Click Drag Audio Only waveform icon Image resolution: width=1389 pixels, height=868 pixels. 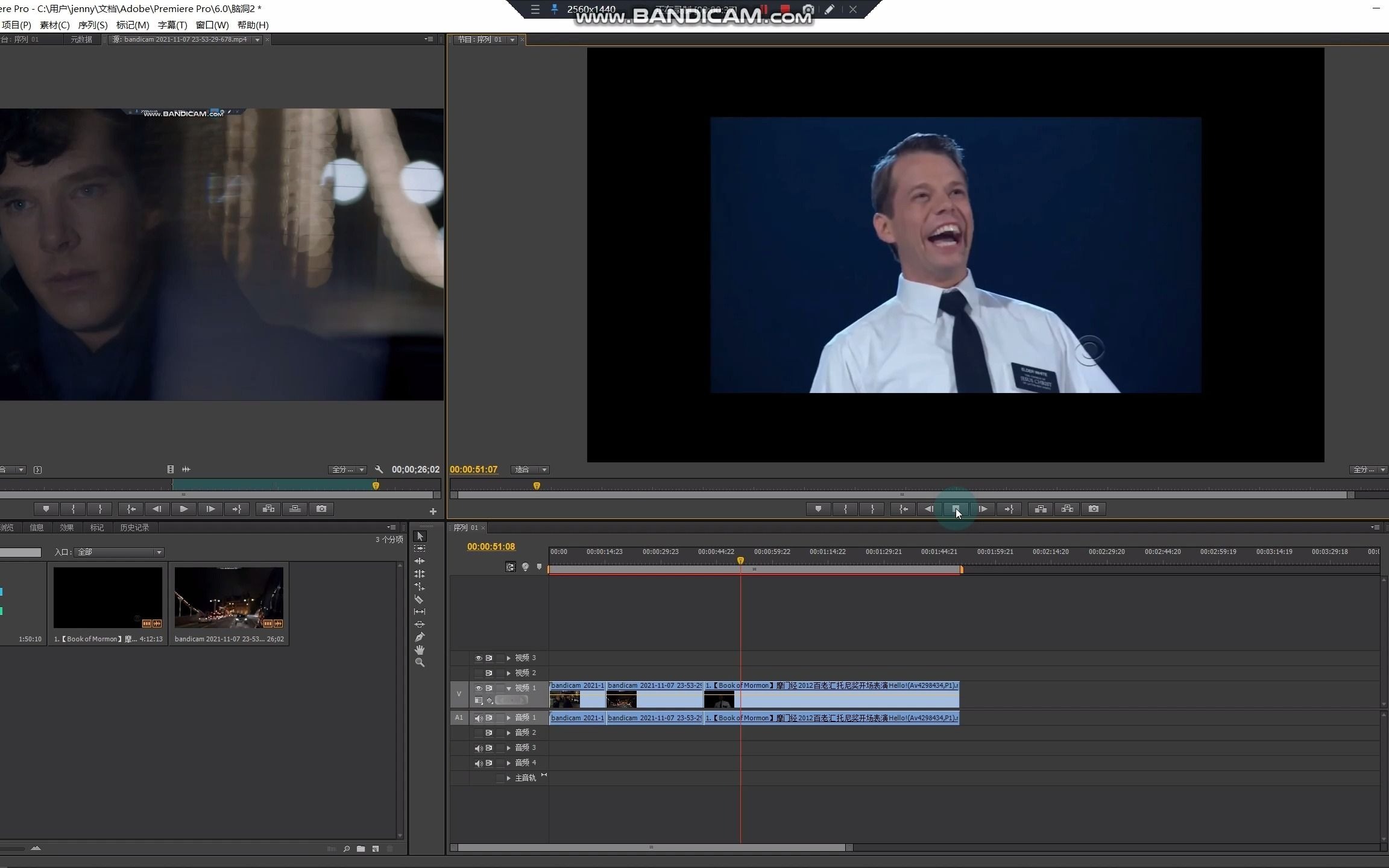pyautogui.click(x=186, y=469)
